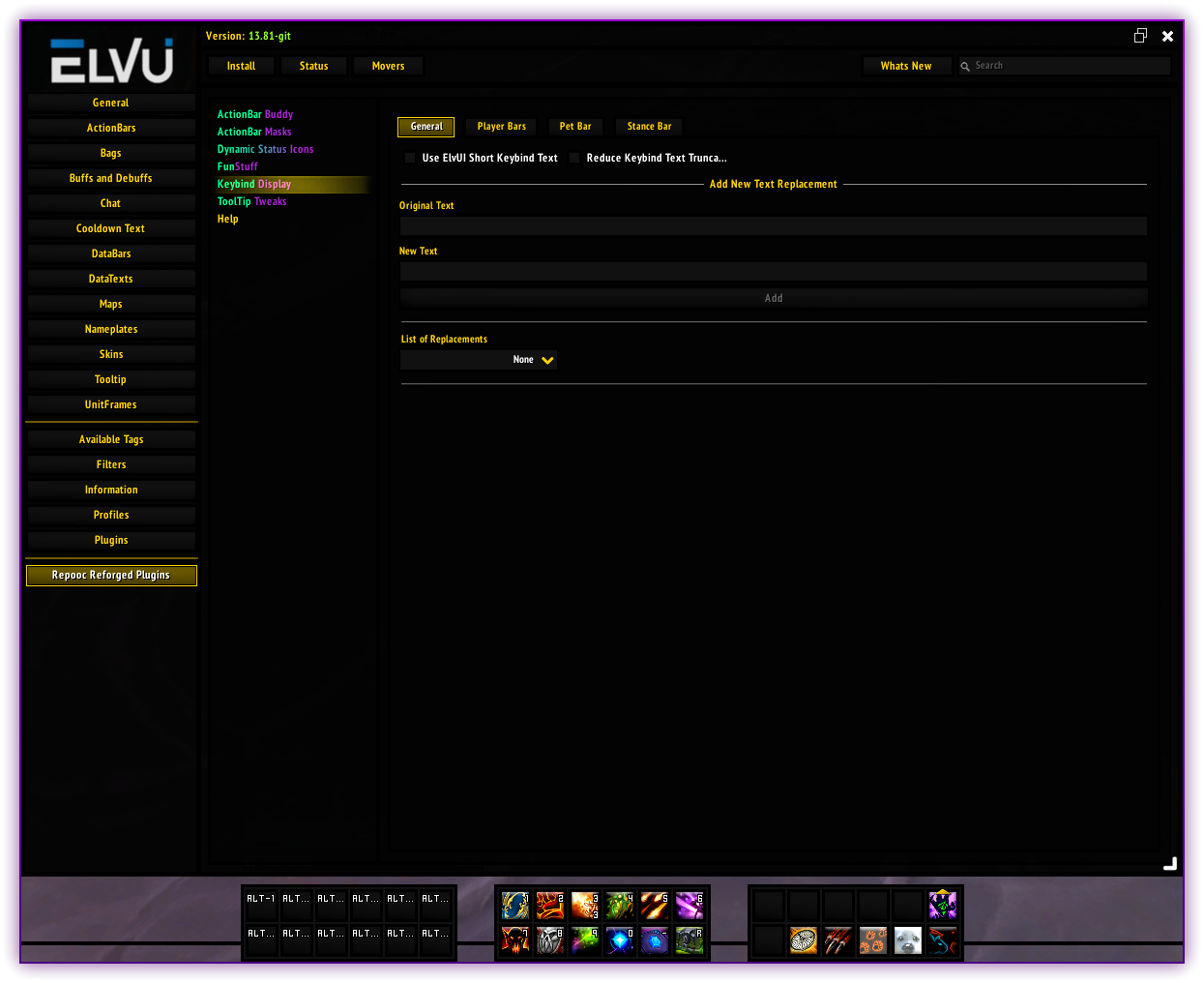Viewport: 1204px width, 983px height.
Task: Open the UnitFrames category
Action: pos(111,404)
